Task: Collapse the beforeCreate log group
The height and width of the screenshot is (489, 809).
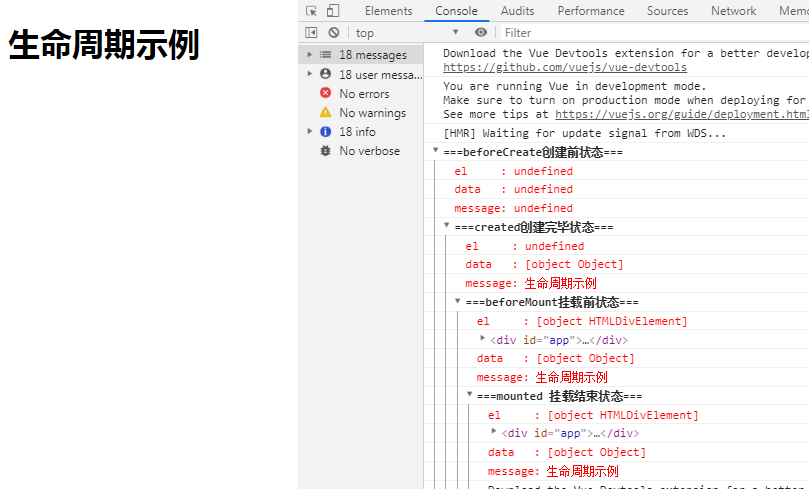Action: (x=435, y=151)
